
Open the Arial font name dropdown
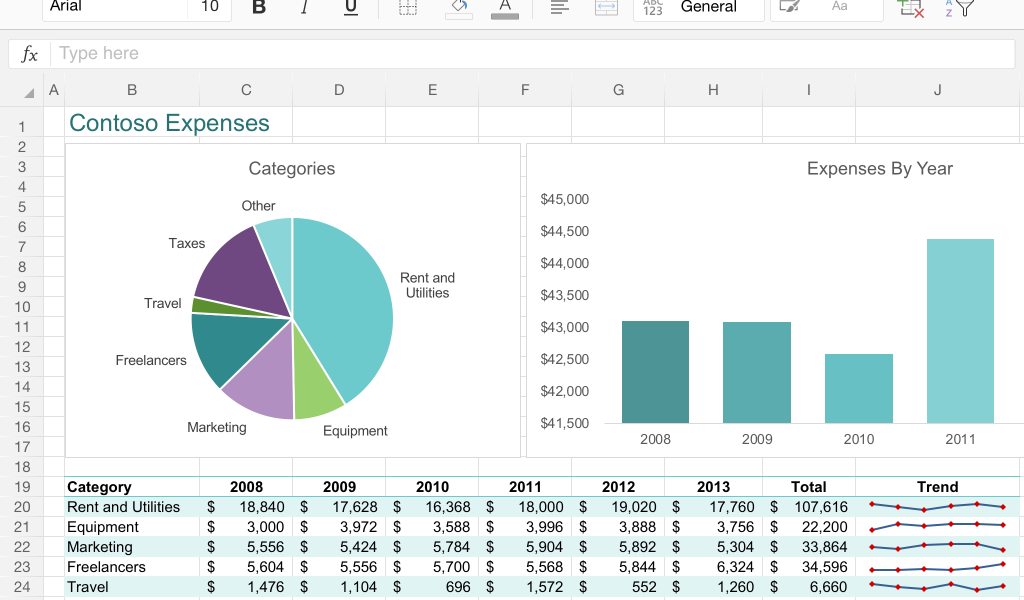[x=115, y=8]
